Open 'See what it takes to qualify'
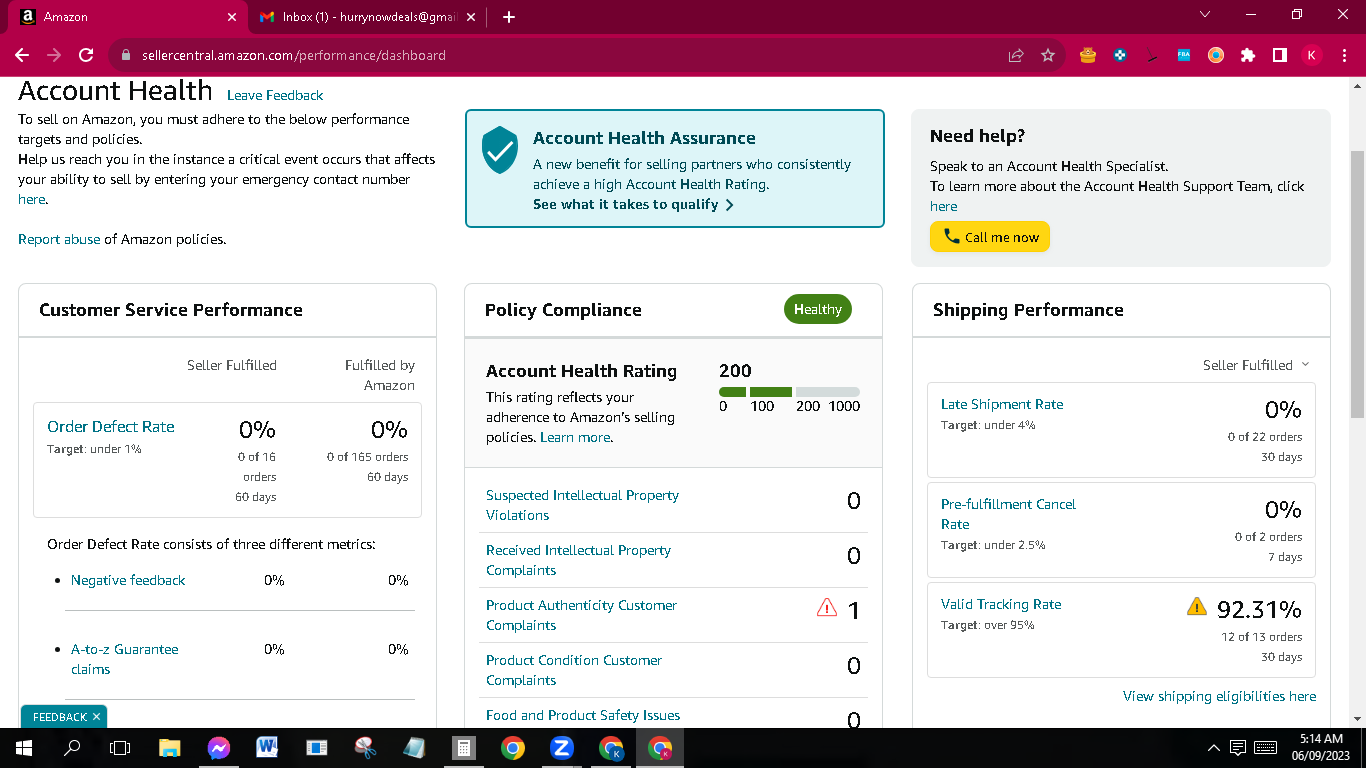Image resolution: width=1366 pixels, height=768 pixels. 634,205
